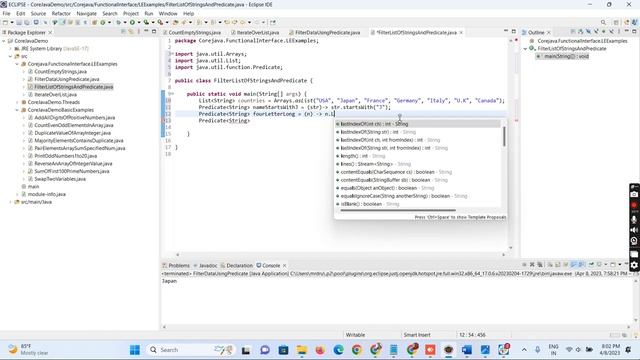
Task: Click the Search magnifier icon in top toolbar
Action: [603, 22]
